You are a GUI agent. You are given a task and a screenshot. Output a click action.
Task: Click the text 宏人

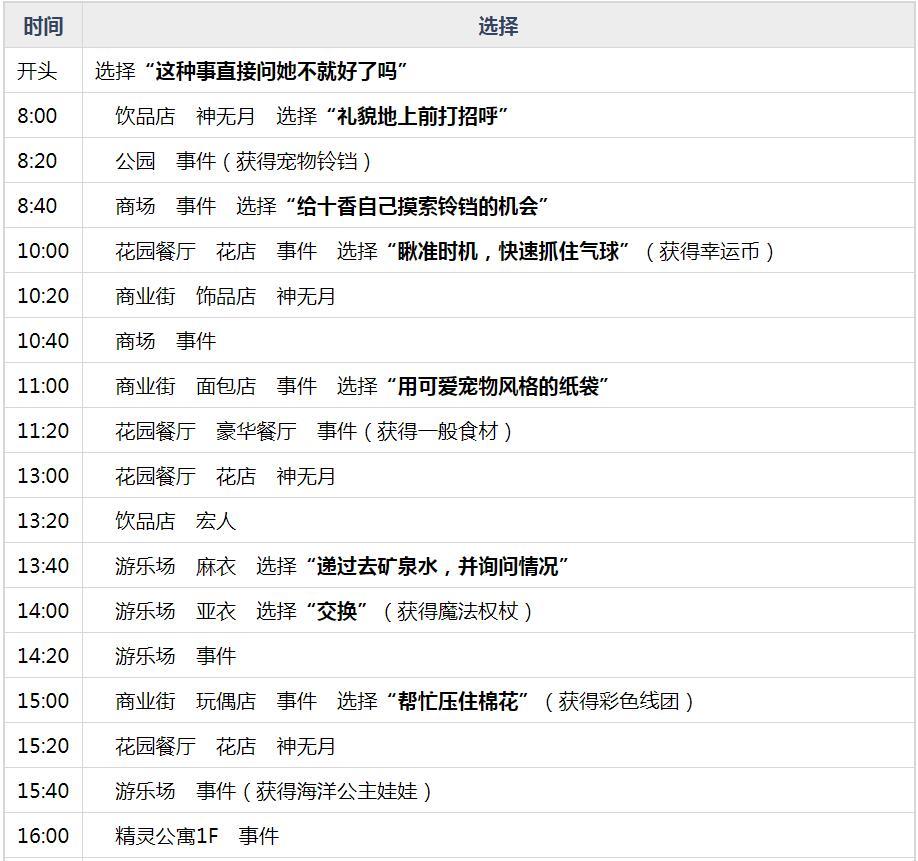point(216,521)
